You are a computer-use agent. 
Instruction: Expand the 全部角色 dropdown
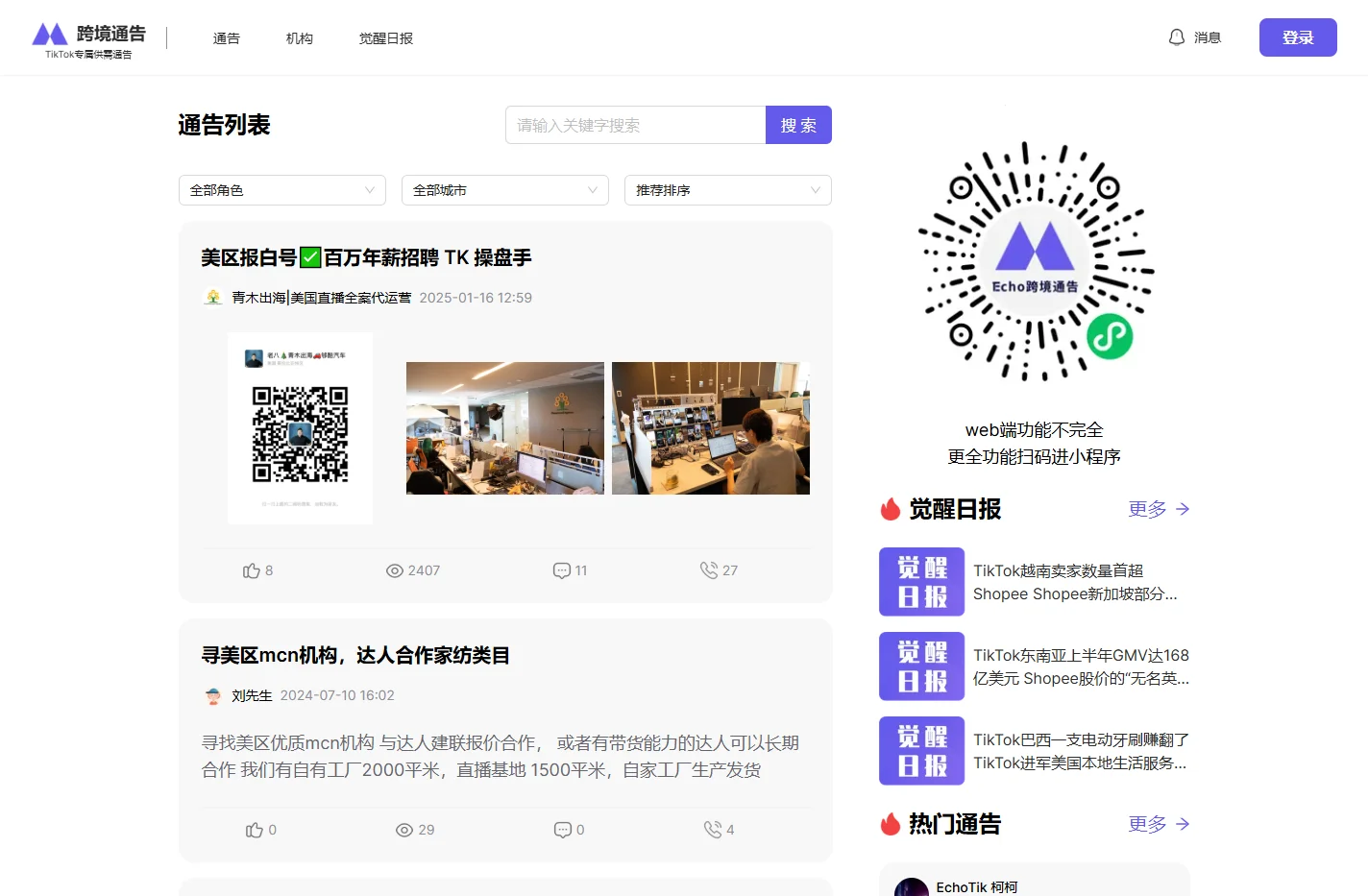click(x=282, y=190)
